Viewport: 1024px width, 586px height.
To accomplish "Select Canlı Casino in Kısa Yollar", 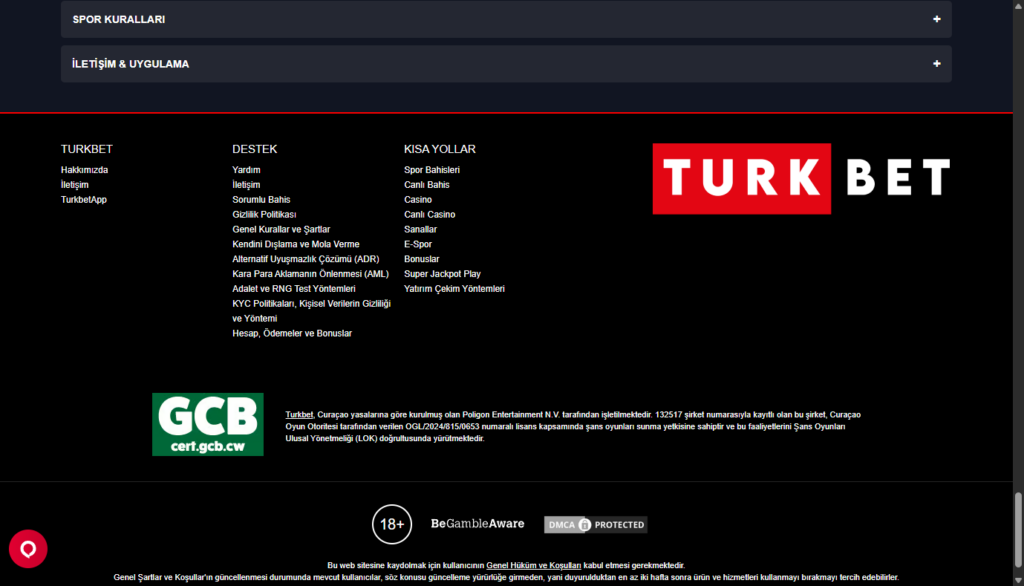I will pos(429,215).
